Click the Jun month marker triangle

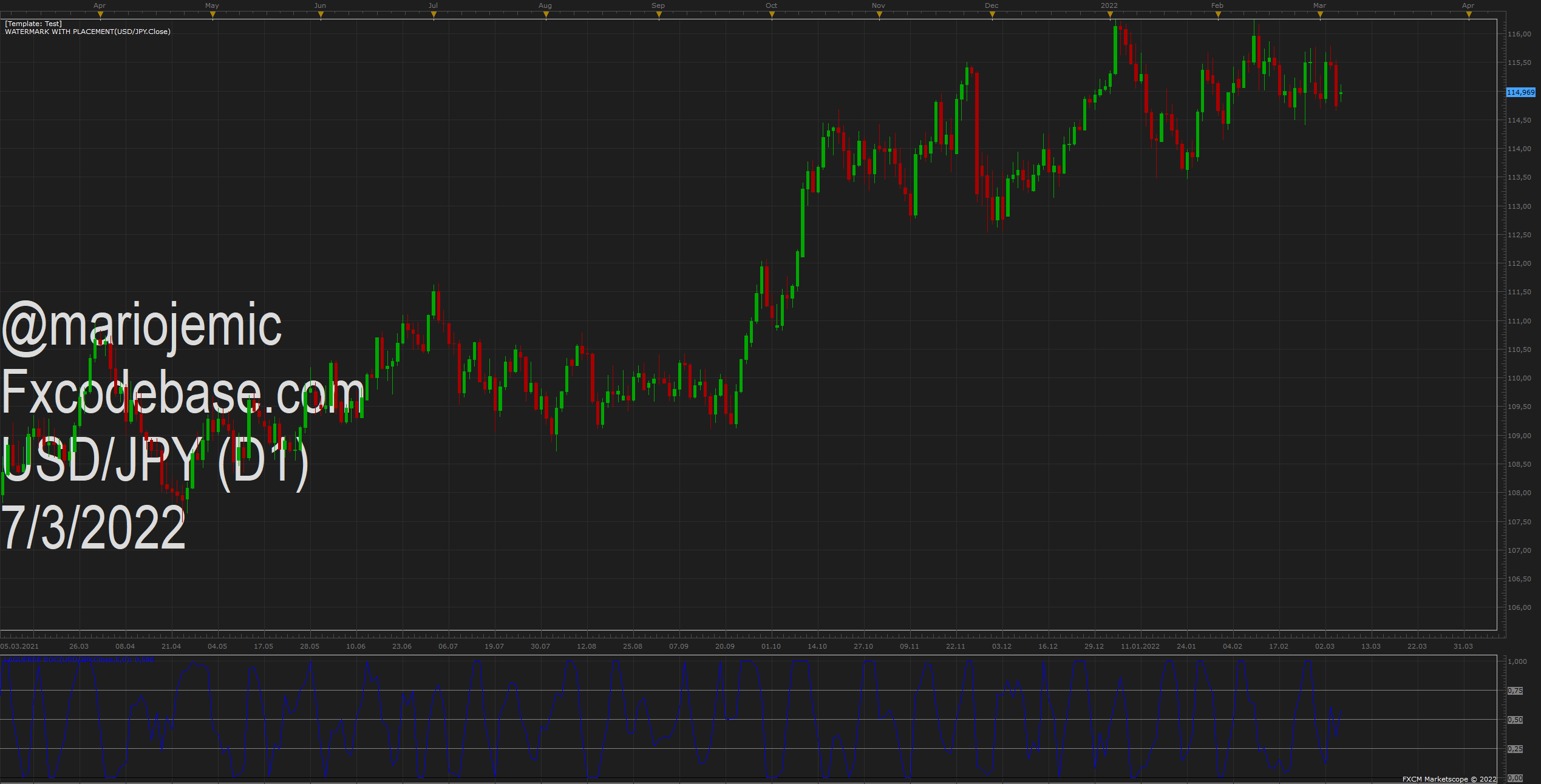(x=321, y=15)
